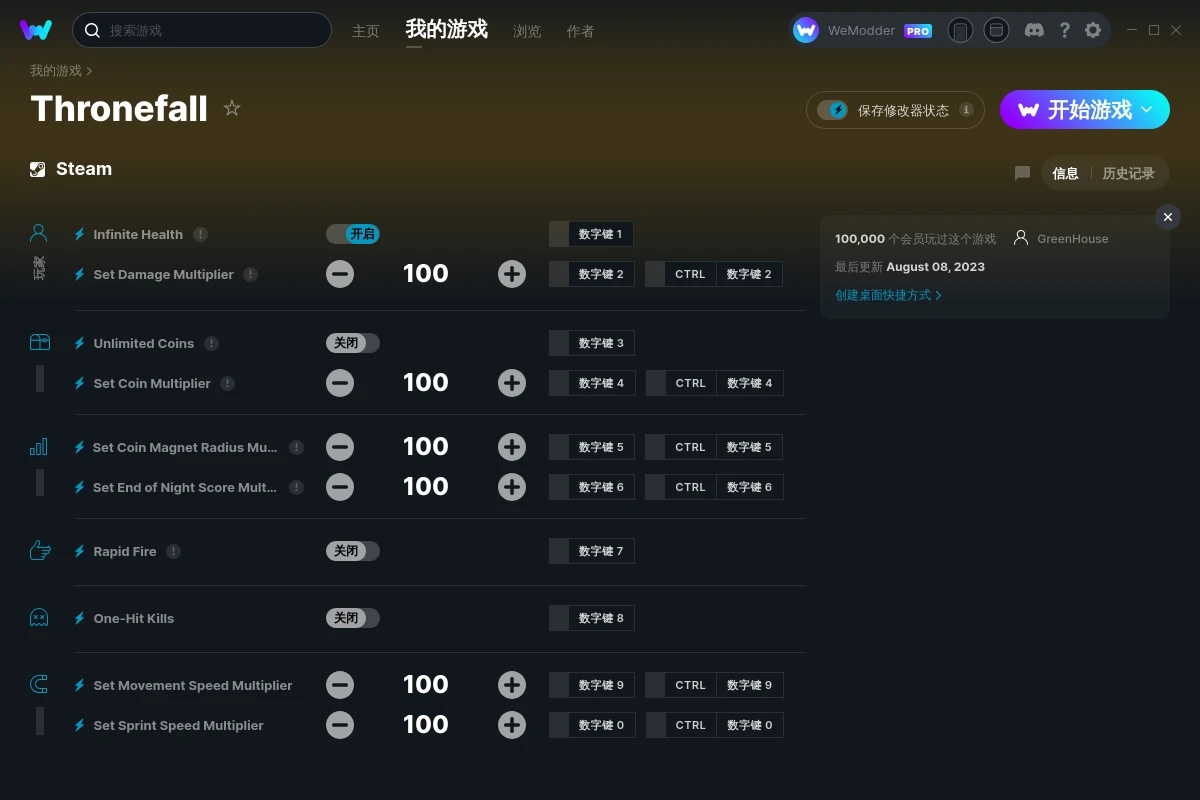The image size is (1200, 800).
Task: Click checkbox beside 数字键 8 hotkey
Action: pyautogui.click(x=559, y=618)
